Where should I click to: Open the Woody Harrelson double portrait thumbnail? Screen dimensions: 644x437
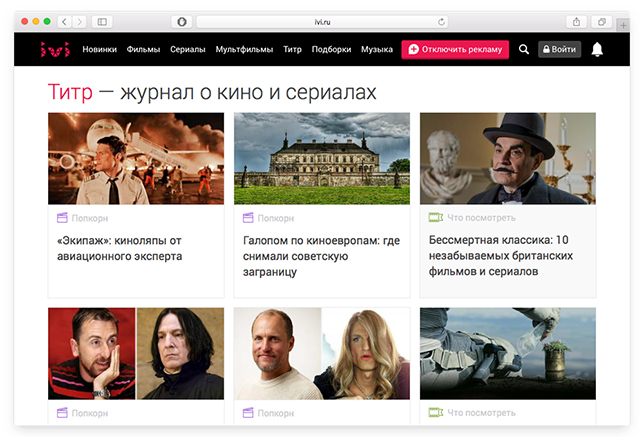322,354
